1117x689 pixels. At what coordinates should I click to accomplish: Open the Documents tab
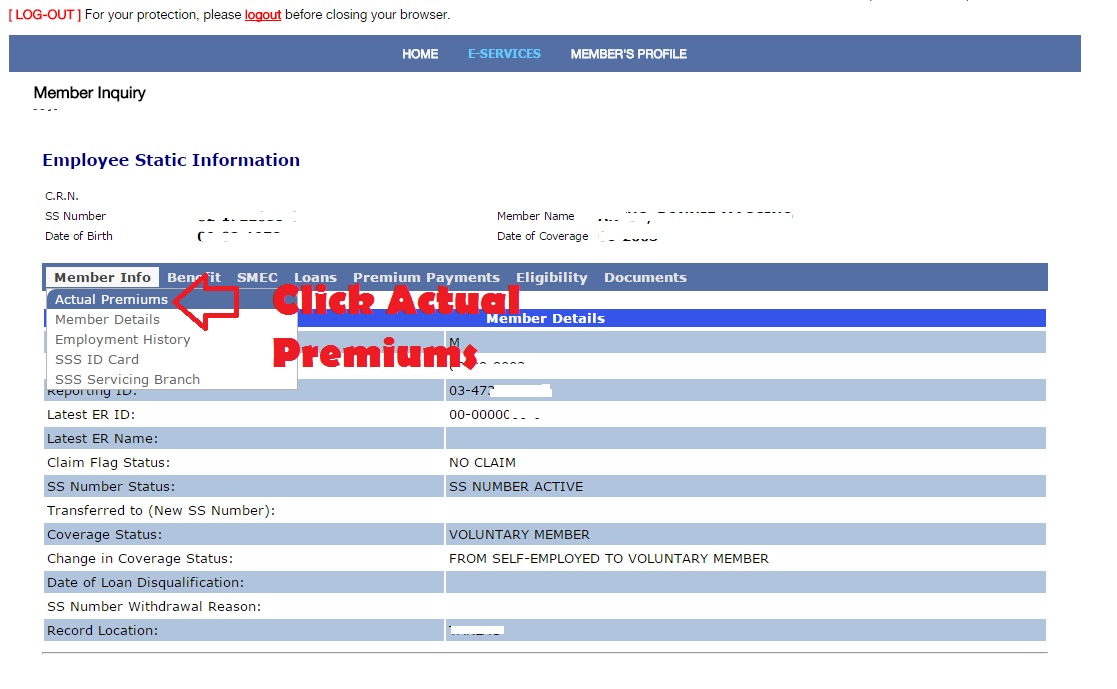pyautogui.click(x=645, y=277)
